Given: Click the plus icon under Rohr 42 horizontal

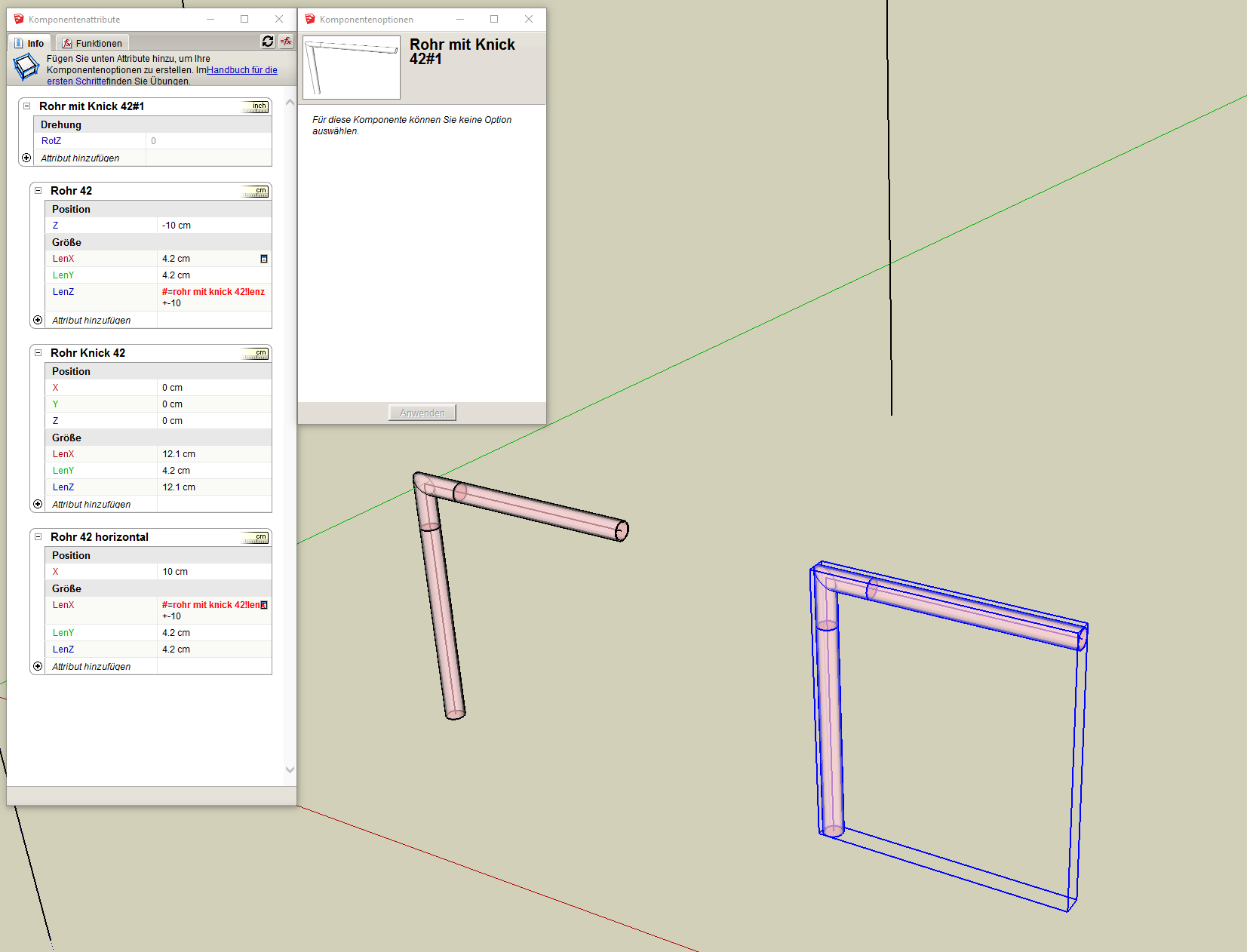Looking at the screenshot, I should tap(38, 666).
